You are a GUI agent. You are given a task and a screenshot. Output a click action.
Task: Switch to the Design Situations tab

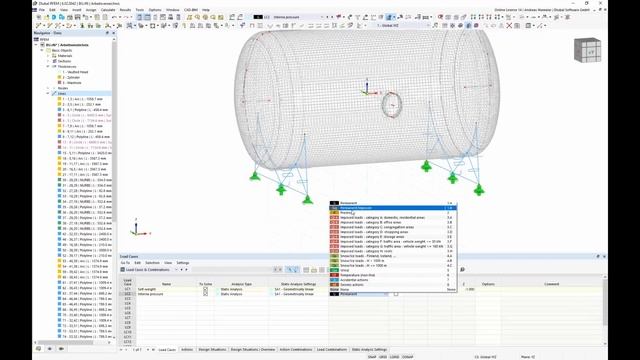point(212,350)
